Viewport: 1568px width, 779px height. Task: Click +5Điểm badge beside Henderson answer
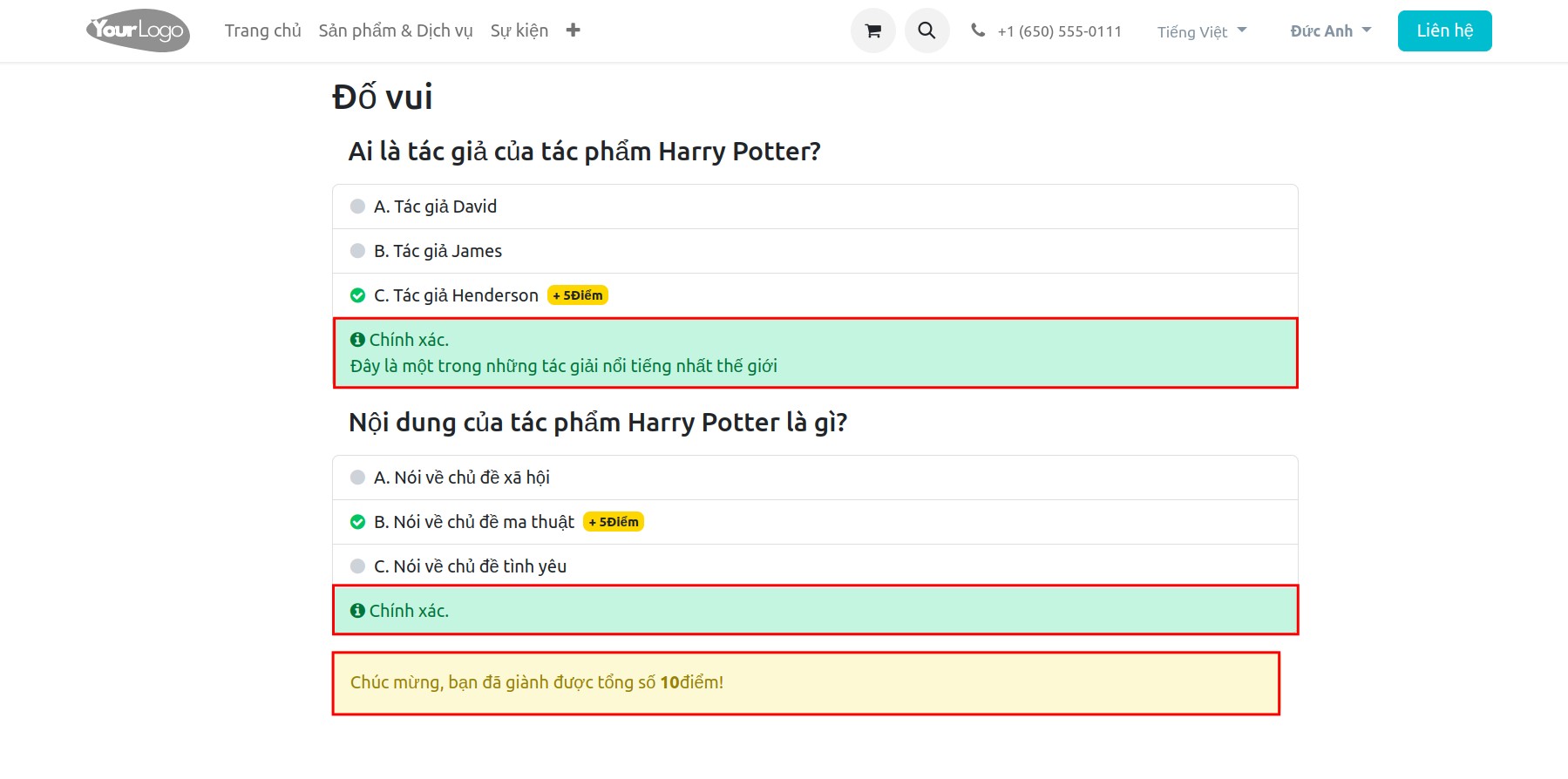coord(578,295)
